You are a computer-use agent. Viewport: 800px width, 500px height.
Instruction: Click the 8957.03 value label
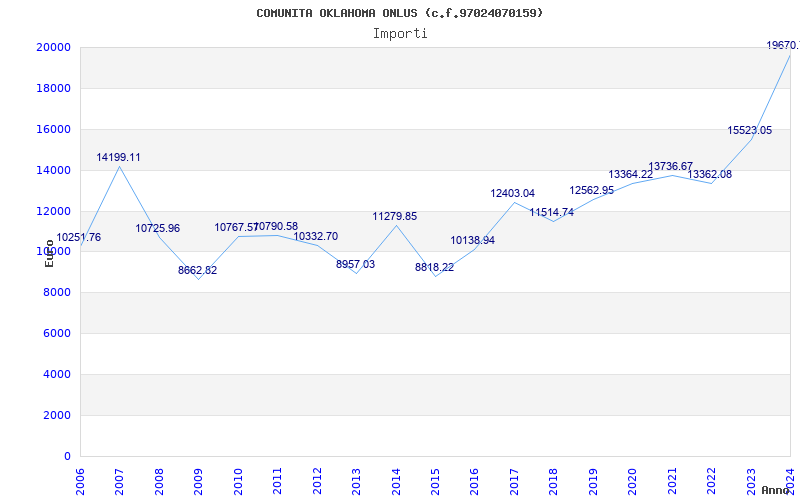(x=356, y=264)
